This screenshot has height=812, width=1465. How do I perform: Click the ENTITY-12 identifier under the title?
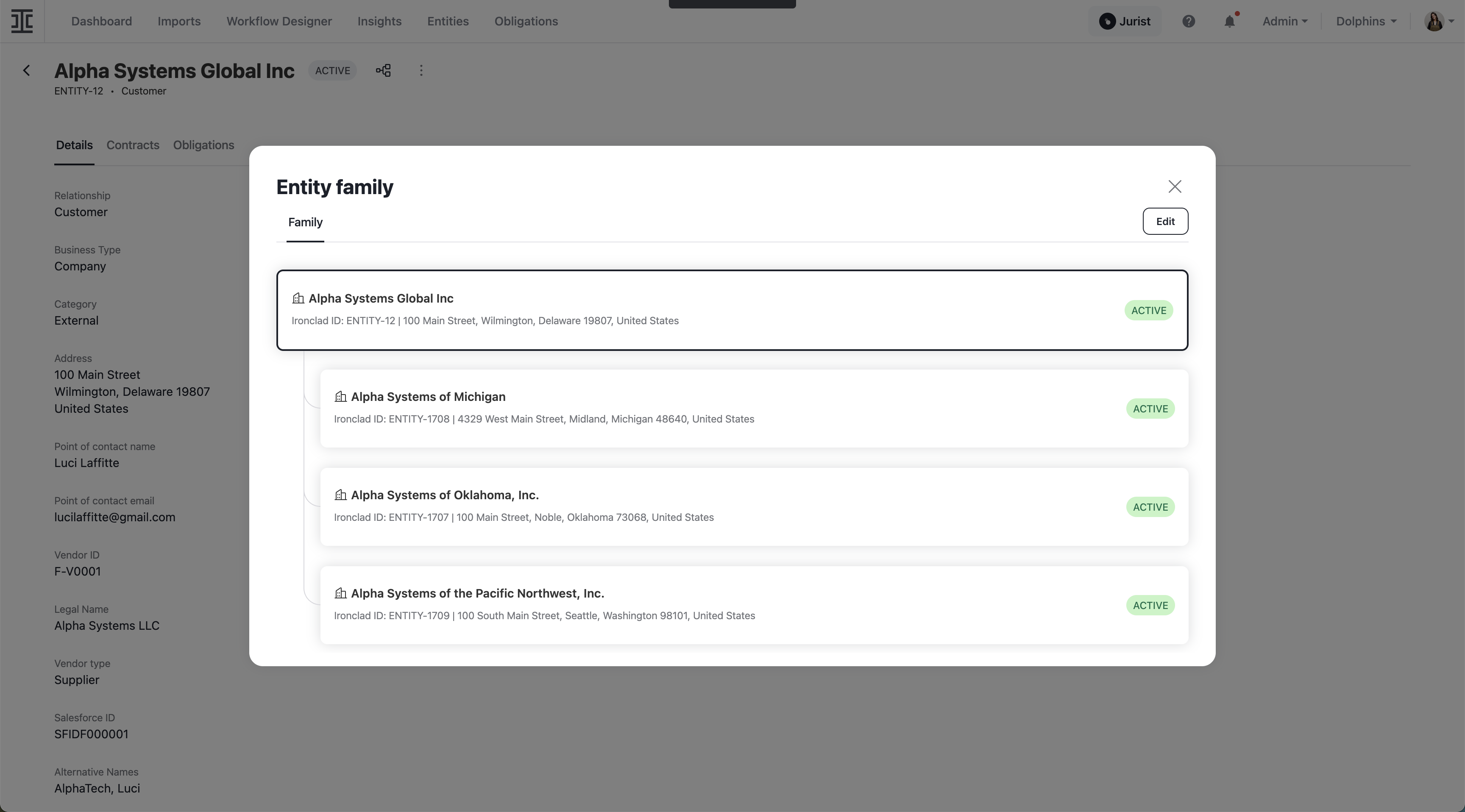click(78, 91)
